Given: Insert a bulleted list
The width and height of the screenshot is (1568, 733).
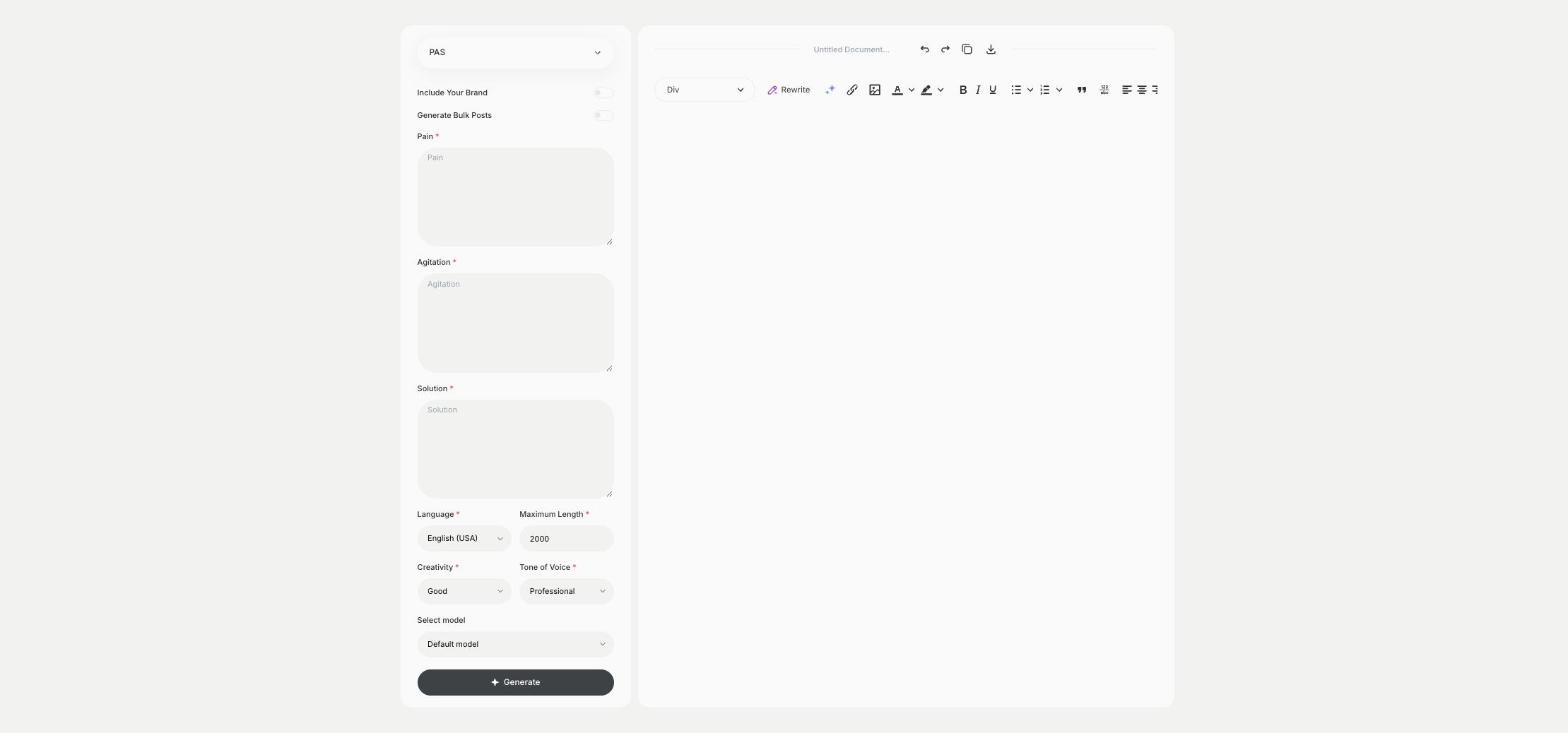Looking at the screenshot, I should coord(1016,90).
